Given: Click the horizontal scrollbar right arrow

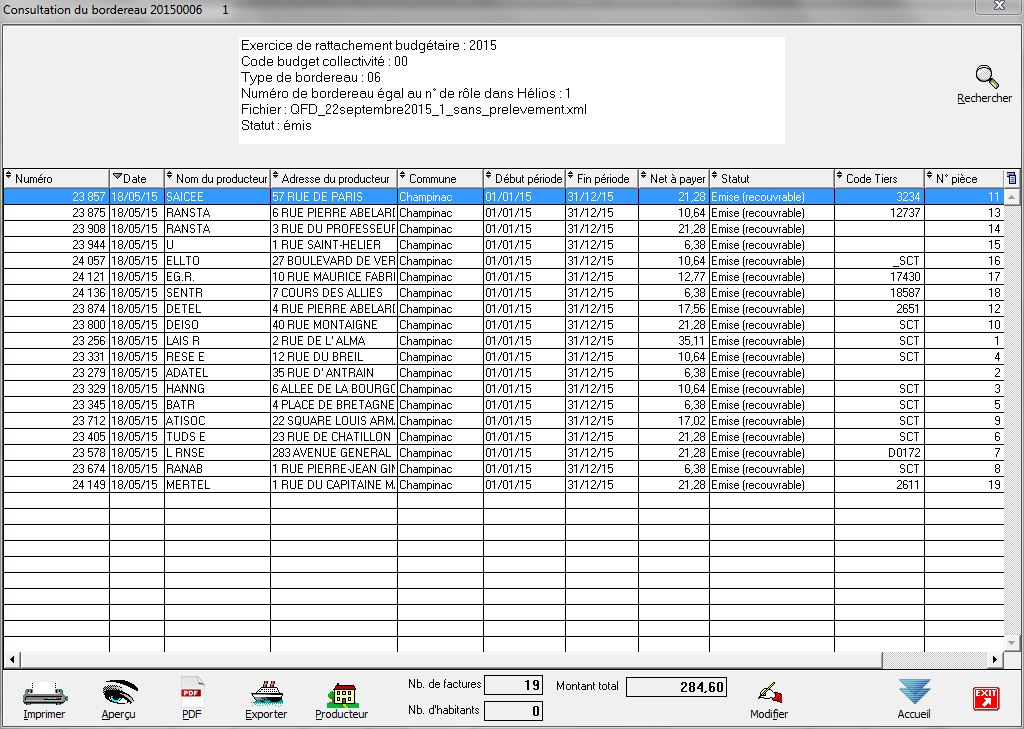Looking at the screenshot, I should tap(994, 660).
